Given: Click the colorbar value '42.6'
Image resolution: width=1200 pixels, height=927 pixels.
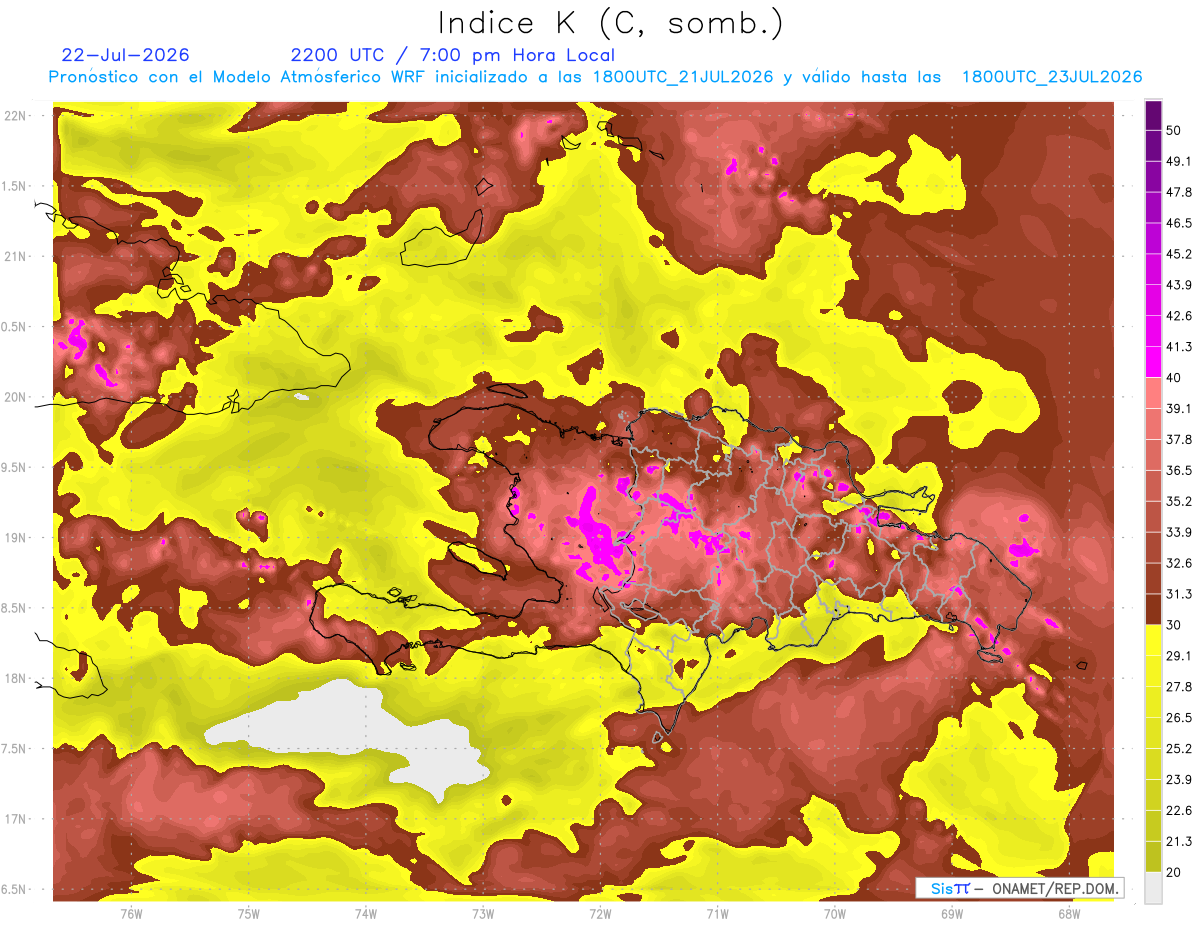Looking at the screenshot, I should [x=1179, y=316].
